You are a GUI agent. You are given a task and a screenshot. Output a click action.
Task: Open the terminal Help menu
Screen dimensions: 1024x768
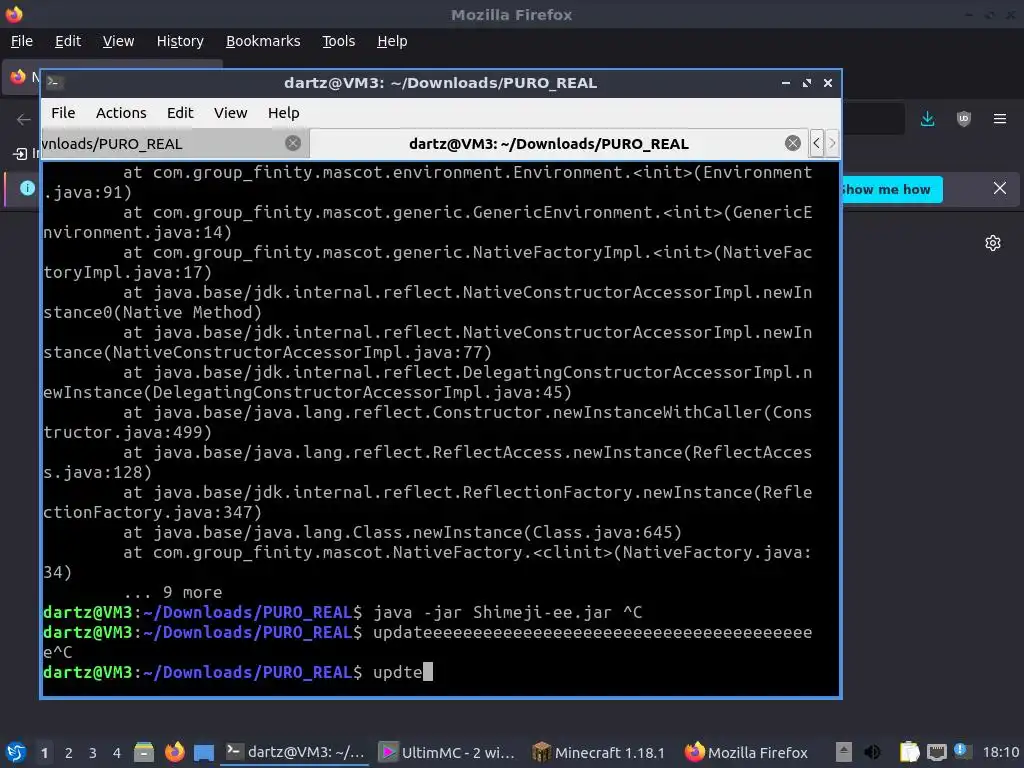point(283,113)
